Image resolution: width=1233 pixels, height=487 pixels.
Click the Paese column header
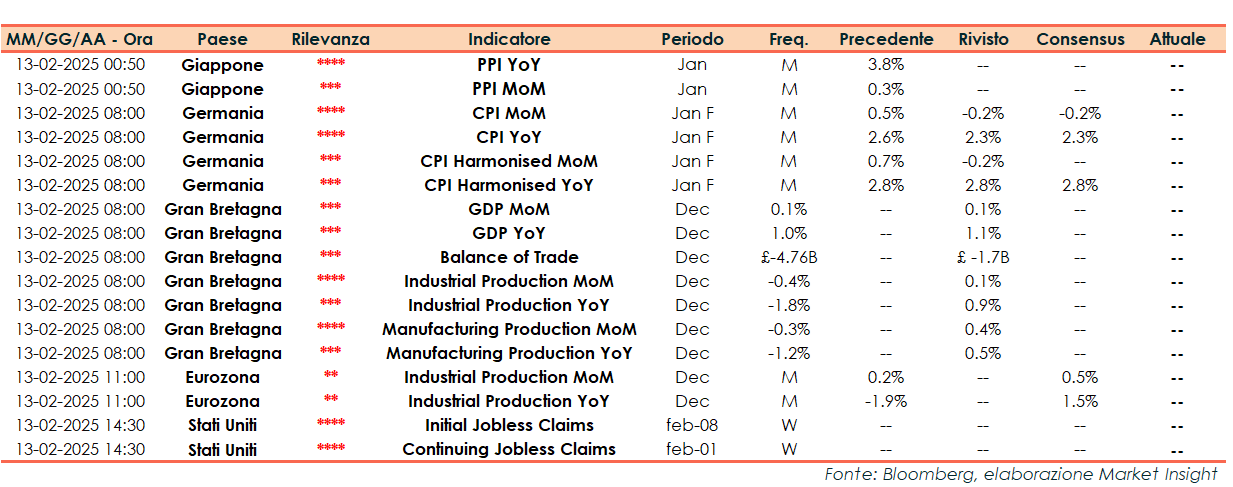(x=222, y=40)
